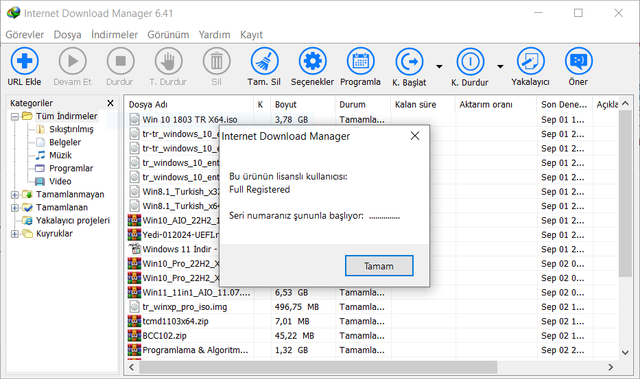Screen dimensions: 640x379
Task: Click the T. Durdur stop-all icon
Action: click(x=168, y=61)
